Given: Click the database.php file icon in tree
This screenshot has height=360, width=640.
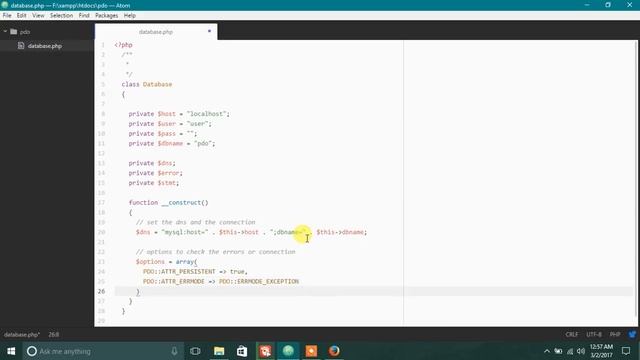Looking at the screenshot, I should click(x=21, y=46).
